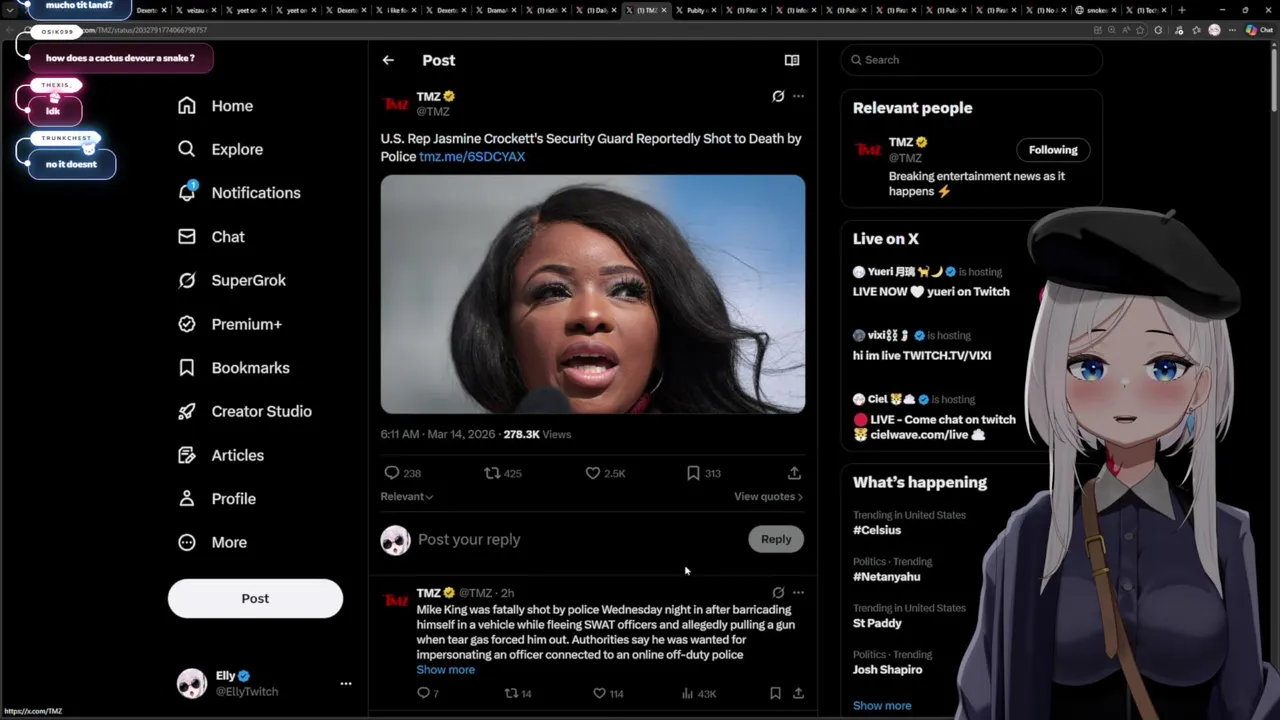The image size is (1280, 720).
Task: Open Ciel live broadcast entry
Action: coord(934,417)
